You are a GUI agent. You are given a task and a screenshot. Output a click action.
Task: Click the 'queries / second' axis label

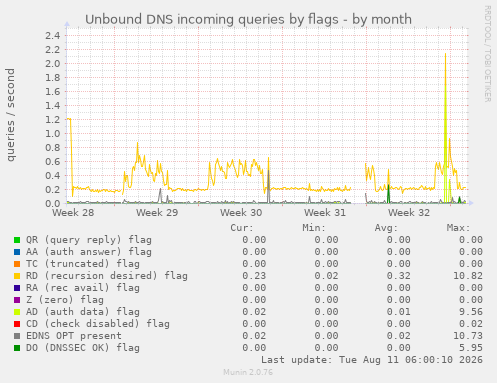point(11,115)
